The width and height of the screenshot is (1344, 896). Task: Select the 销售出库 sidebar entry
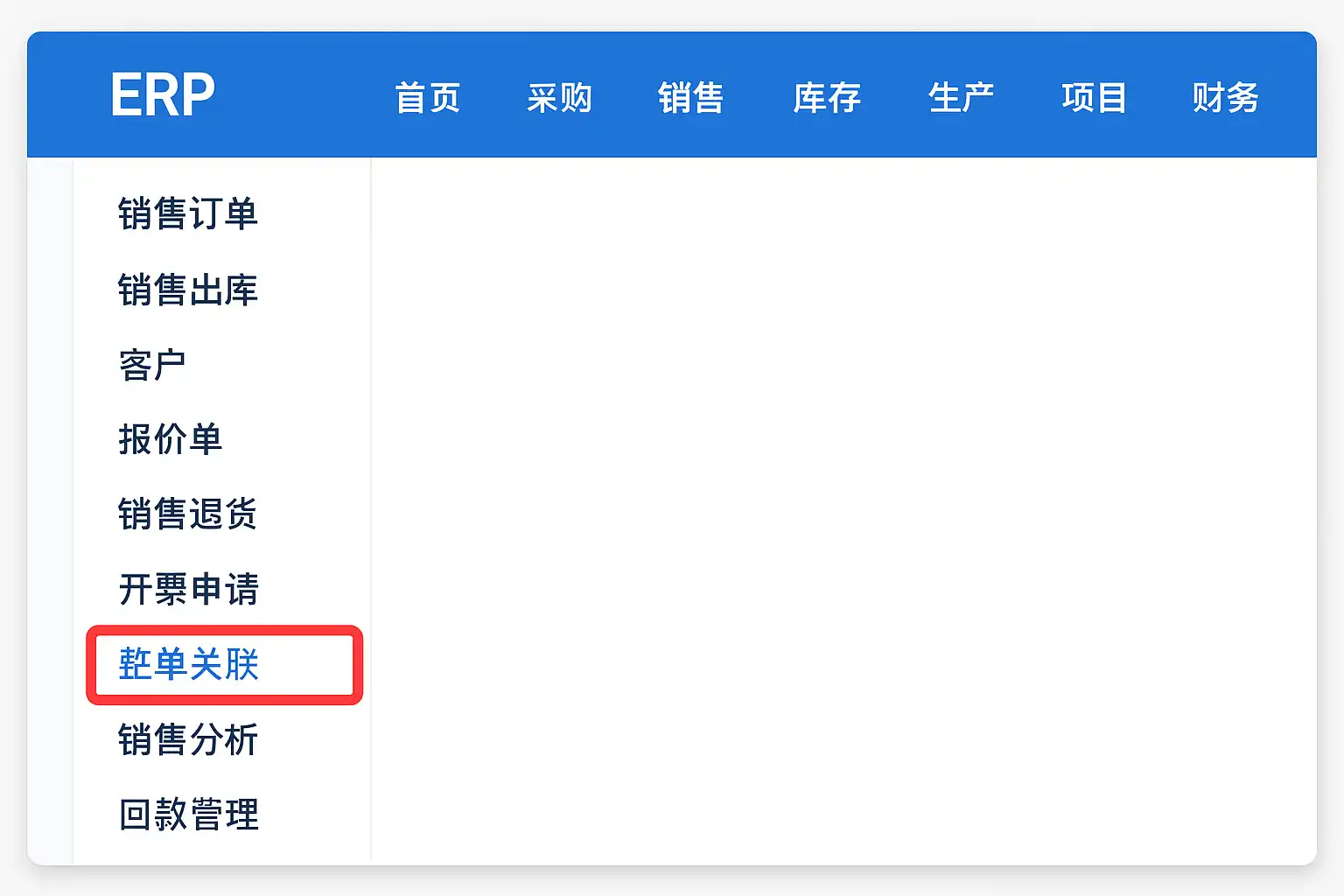188,290
